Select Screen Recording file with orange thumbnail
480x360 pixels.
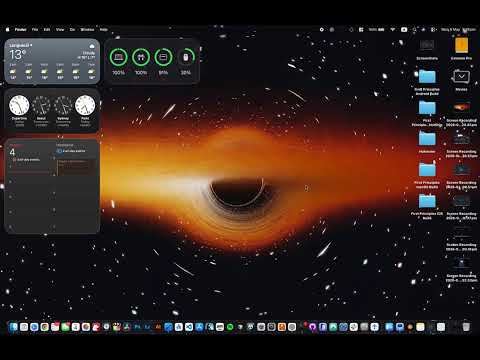[x=462, y=113]
